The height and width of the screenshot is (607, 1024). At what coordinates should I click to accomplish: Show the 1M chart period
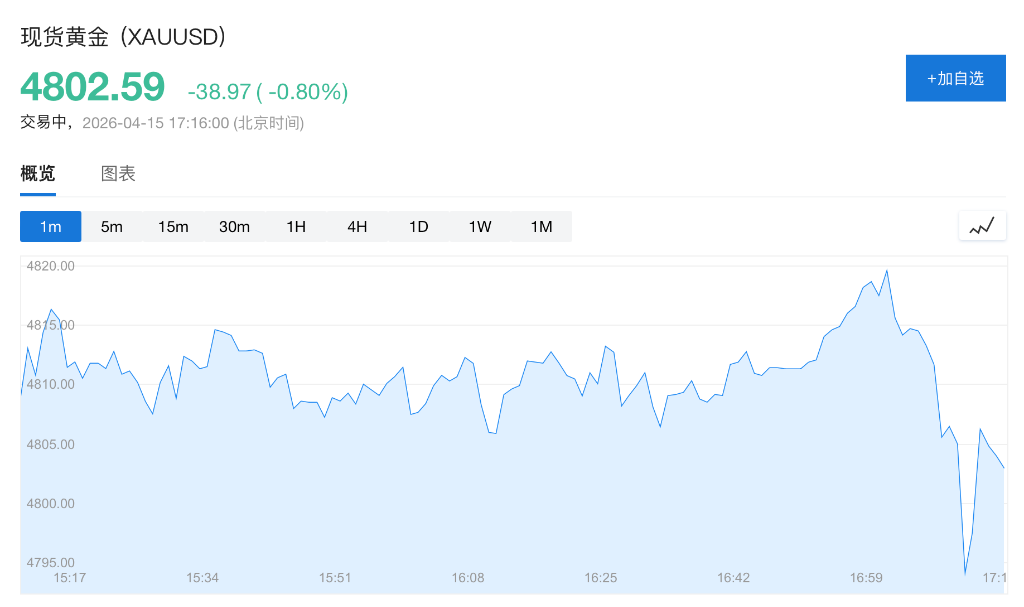tap(541, 227)
